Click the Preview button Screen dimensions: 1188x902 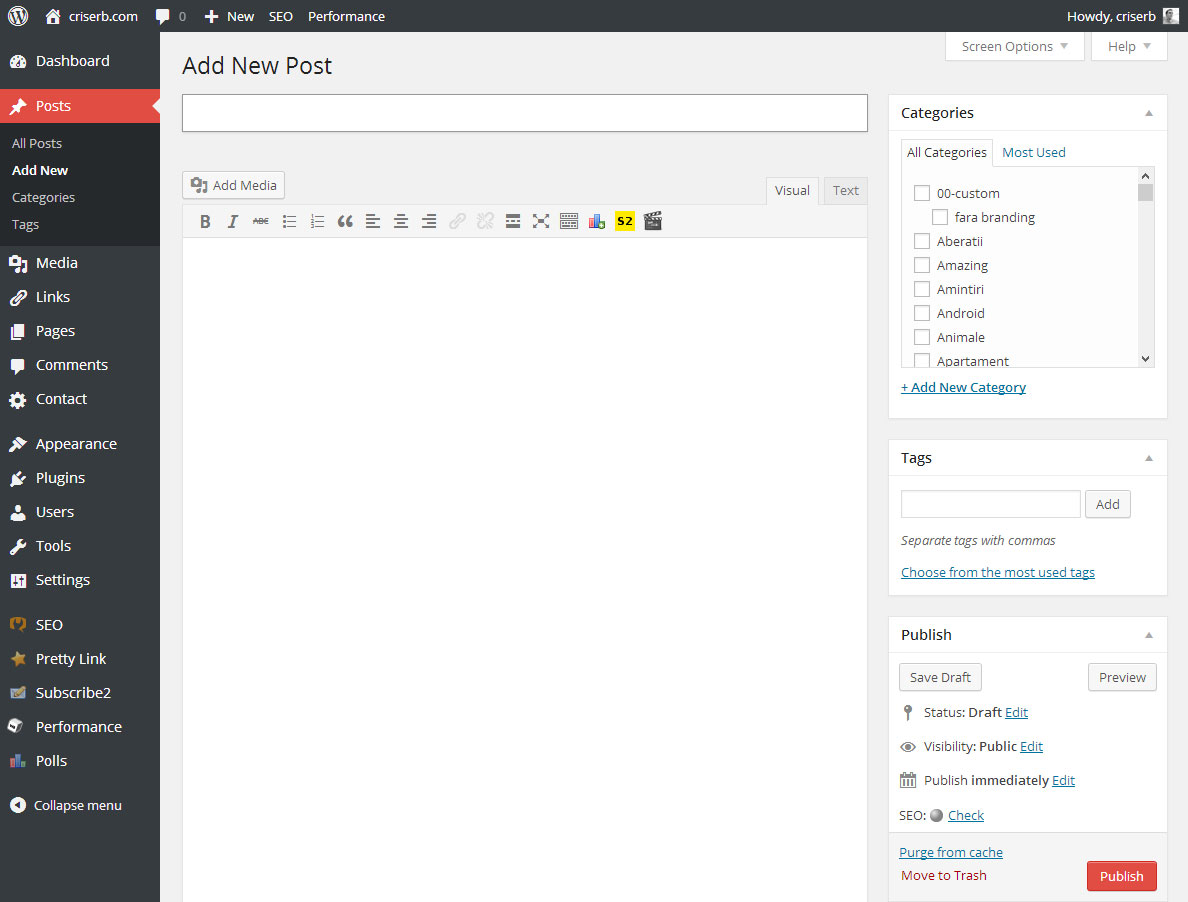[1122, 677]
